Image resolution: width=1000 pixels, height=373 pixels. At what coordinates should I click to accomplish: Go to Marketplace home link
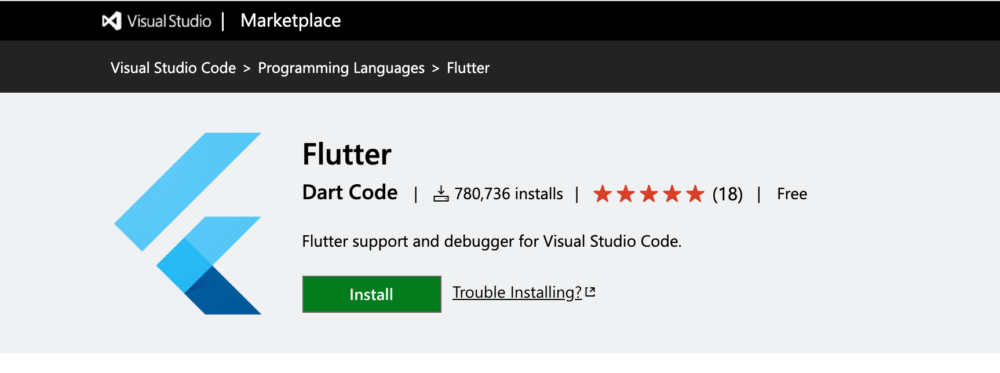point(290,21)
